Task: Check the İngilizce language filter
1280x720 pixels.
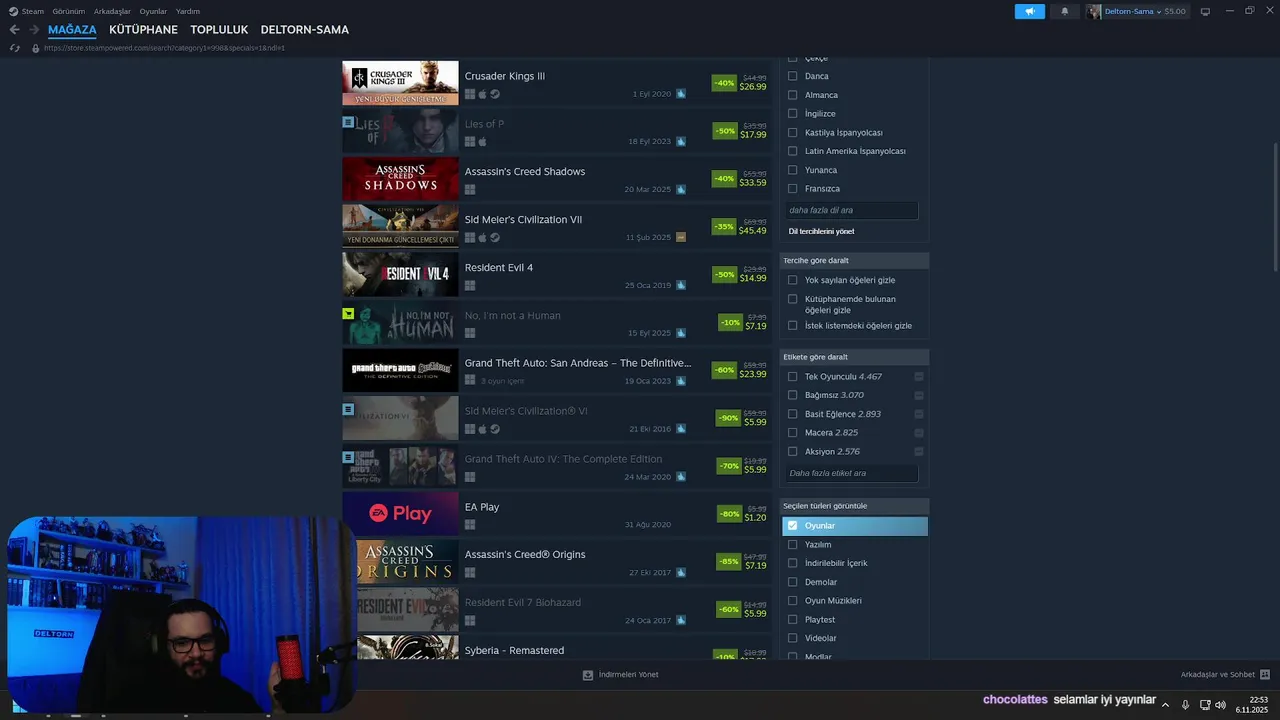Action: [793, 114]
